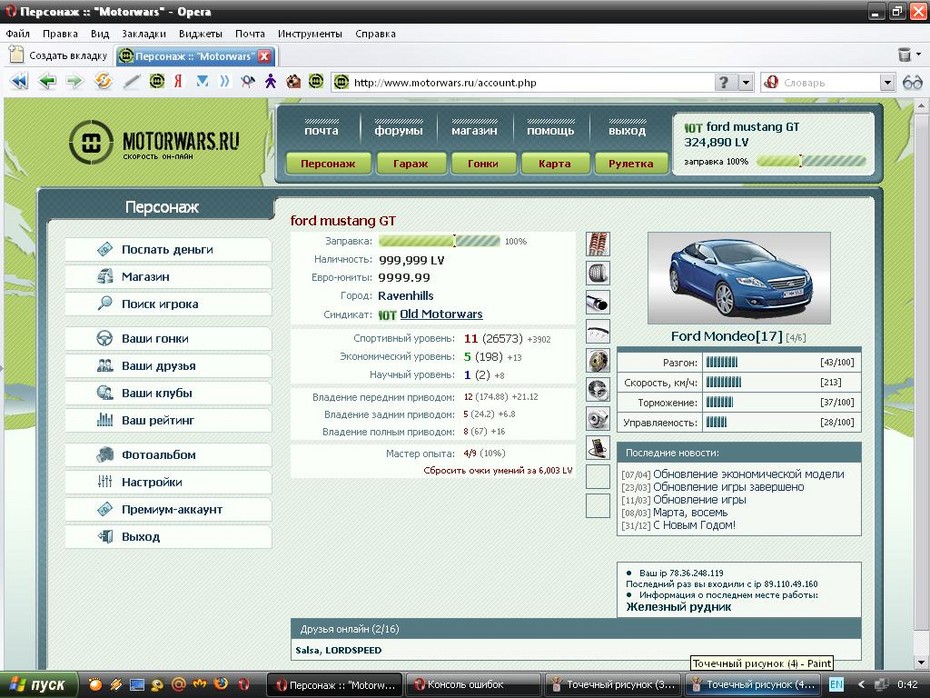Open the Закладки menu
This screenshot has width=930, height=698.
[144, 34]
